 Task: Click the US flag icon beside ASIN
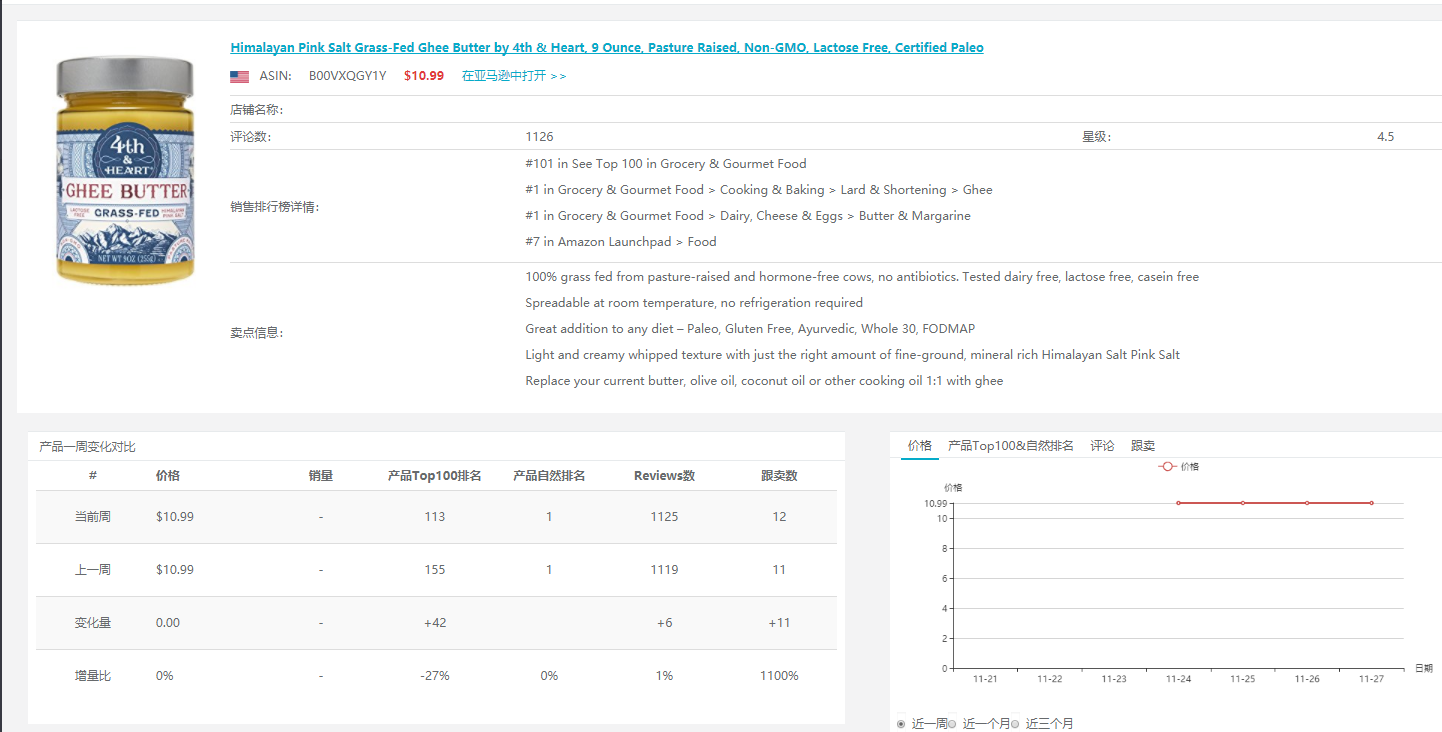point(239,76)
